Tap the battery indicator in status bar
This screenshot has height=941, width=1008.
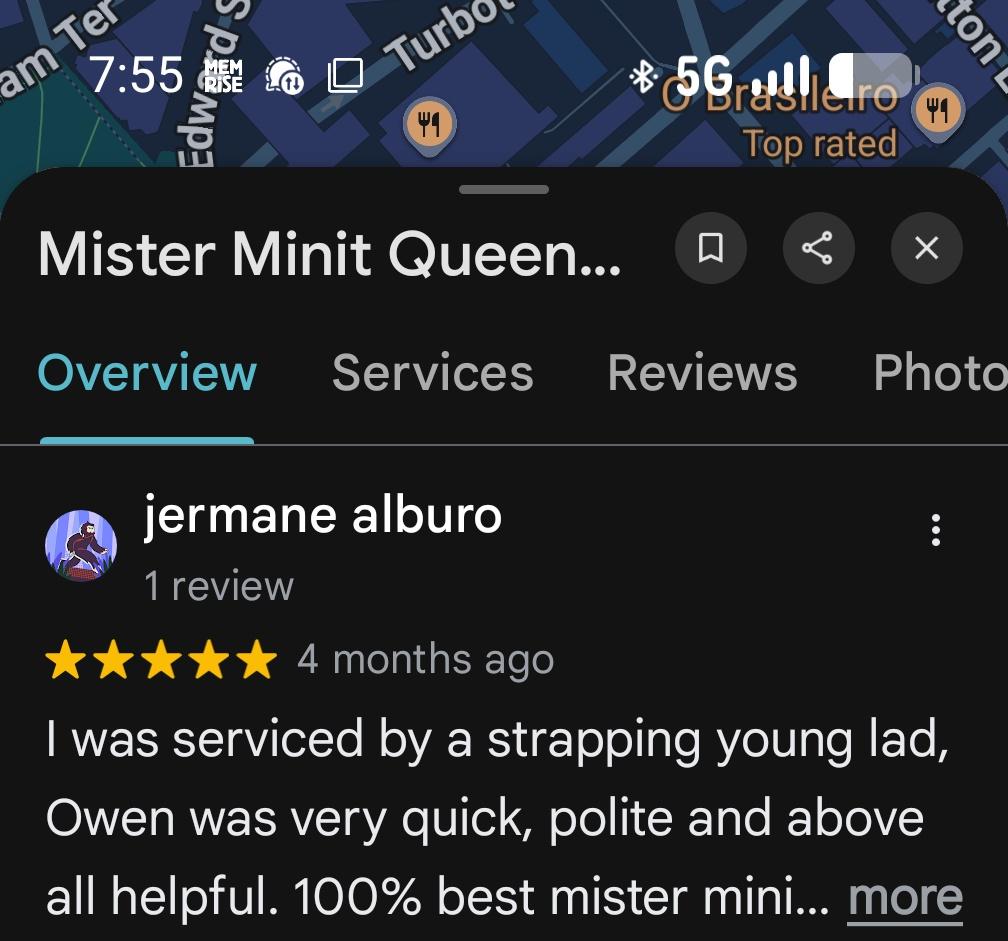(874, 76)
